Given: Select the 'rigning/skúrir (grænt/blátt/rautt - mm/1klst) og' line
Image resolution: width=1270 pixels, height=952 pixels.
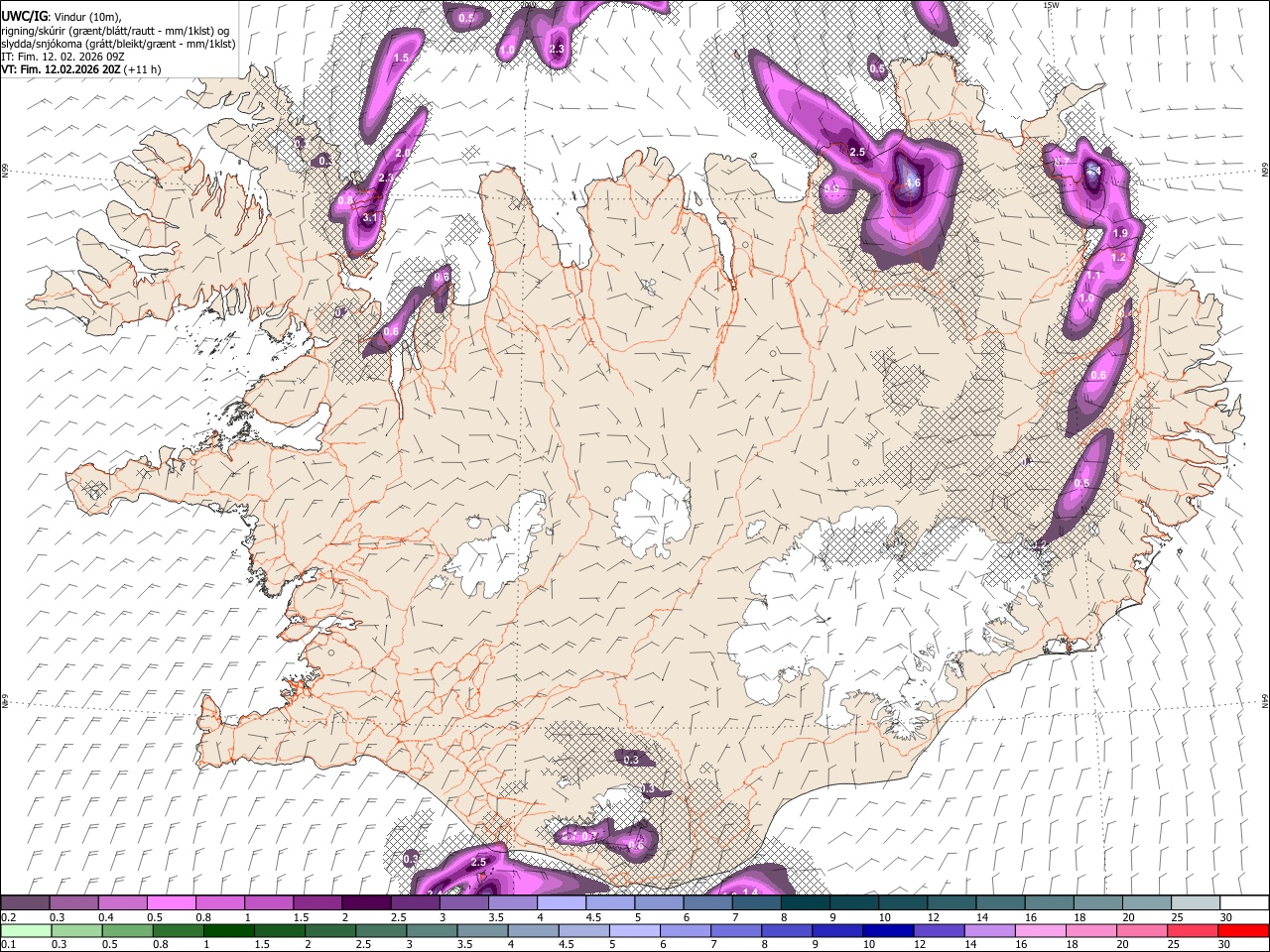Looking at the screenshot, I should point(115,31).
